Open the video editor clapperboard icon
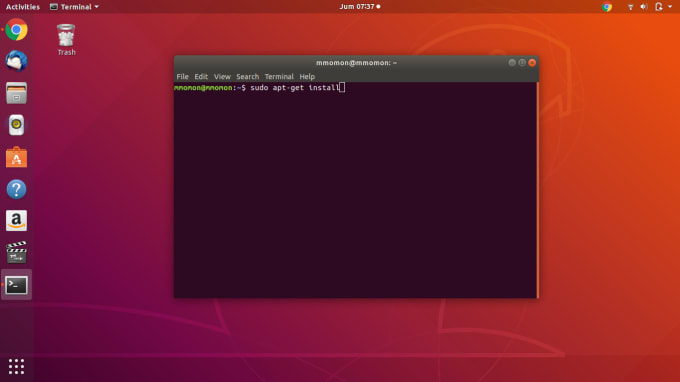The height and width of the screenshot is (382, 680). (x=16, y=252)
